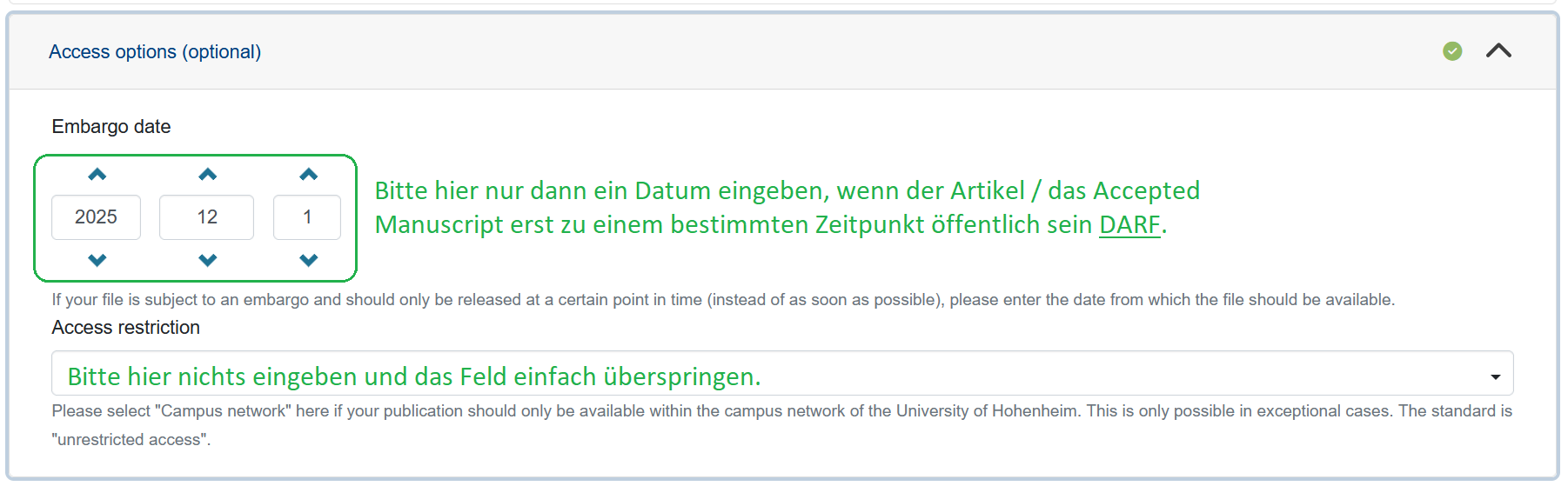Click the Access restriction dropdown arrow

1495,377
